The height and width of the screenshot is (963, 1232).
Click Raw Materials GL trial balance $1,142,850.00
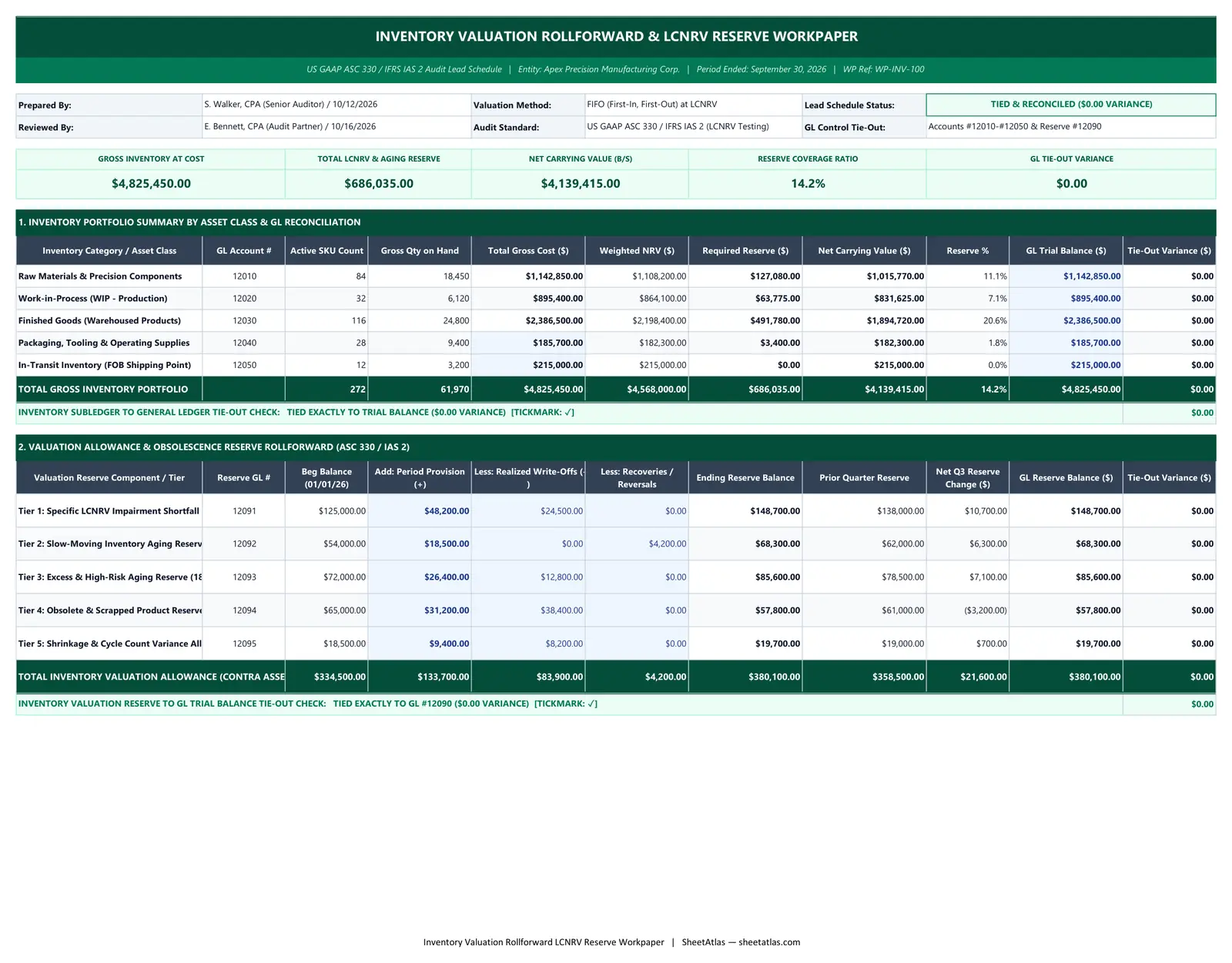1066,276
